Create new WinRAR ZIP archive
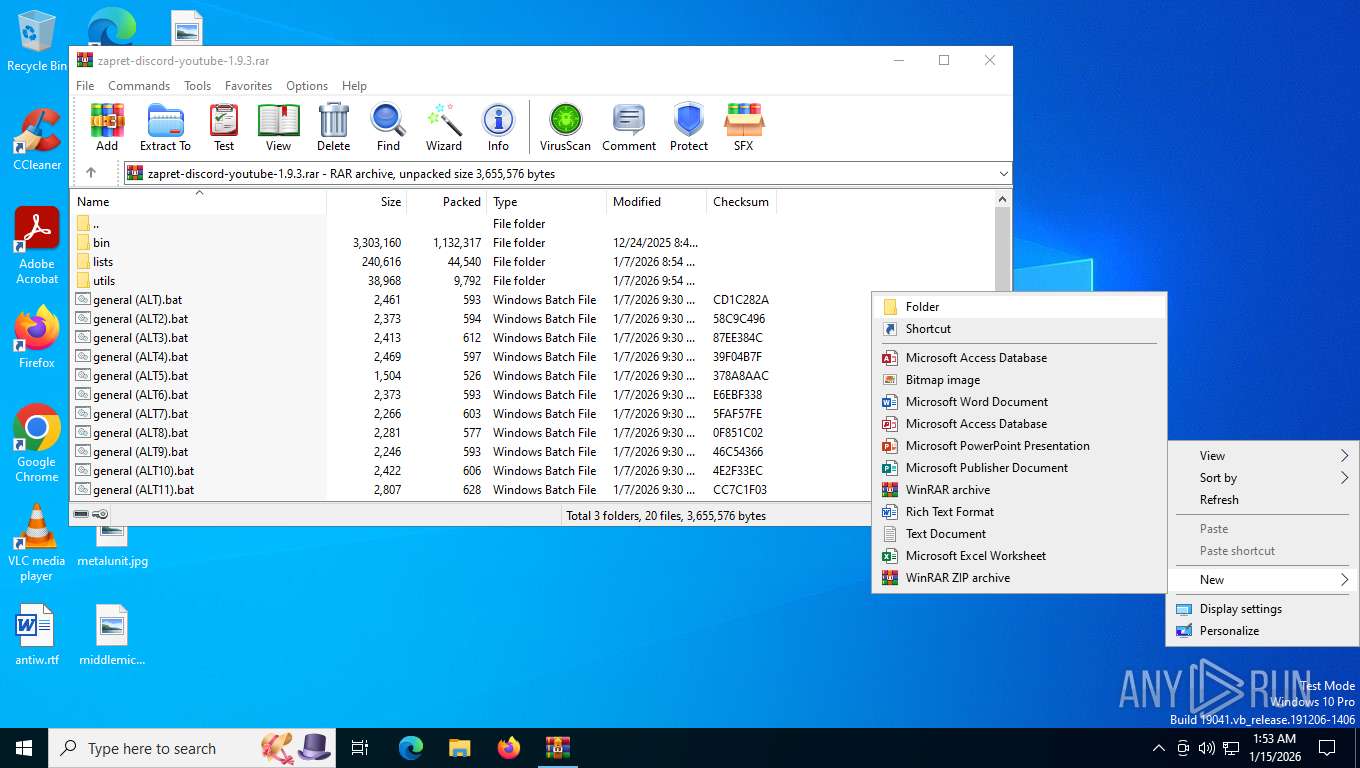Screen dimensions: 1360x768 pyautogui.click(x=1019, y=578)
